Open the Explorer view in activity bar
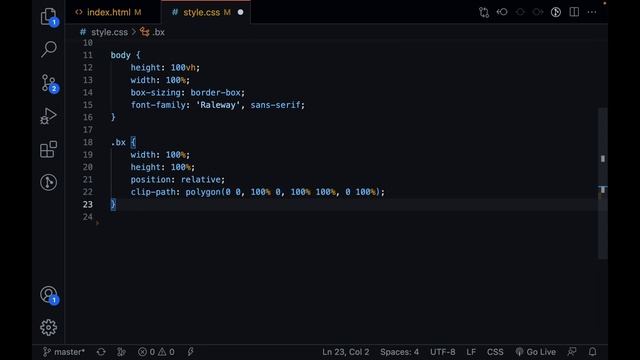This screenshot has width=640, height=360. 49,17
